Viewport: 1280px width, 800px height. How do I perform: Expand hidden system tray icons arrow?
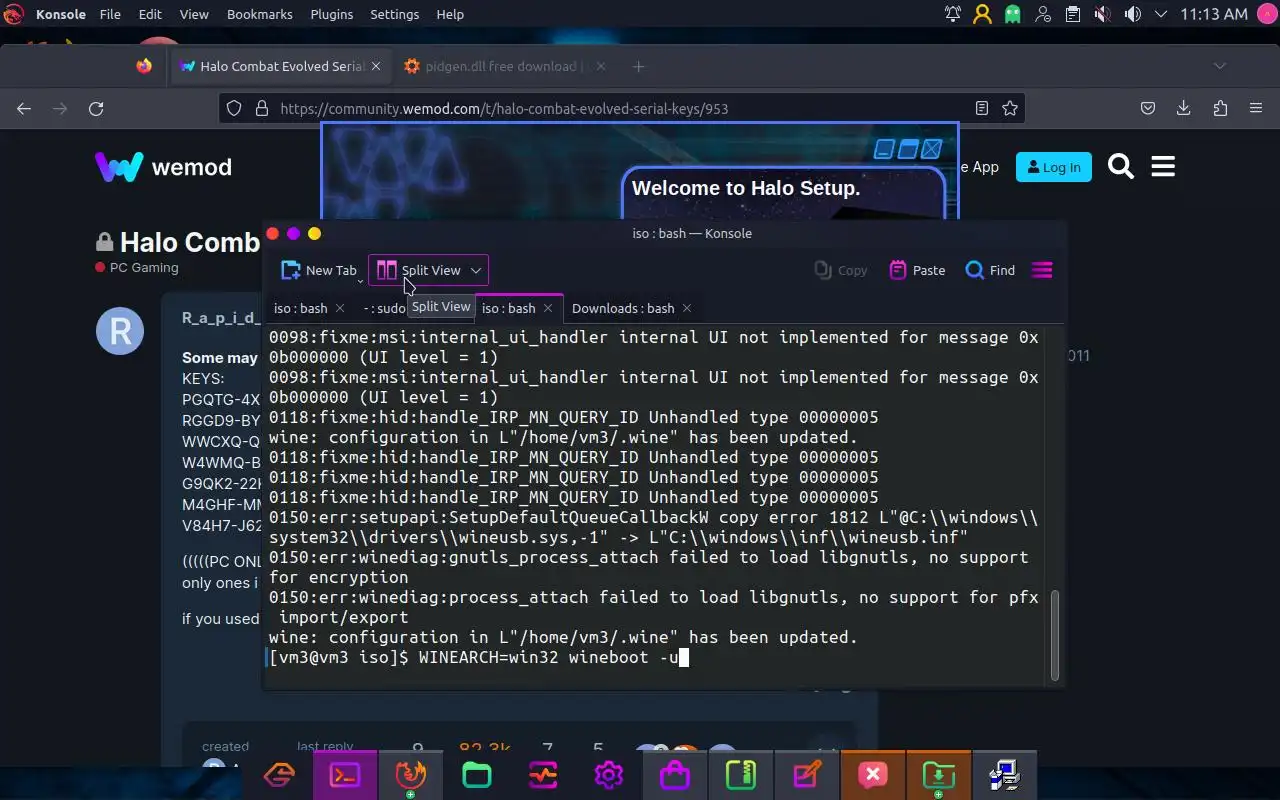[x=1161, y=14]
